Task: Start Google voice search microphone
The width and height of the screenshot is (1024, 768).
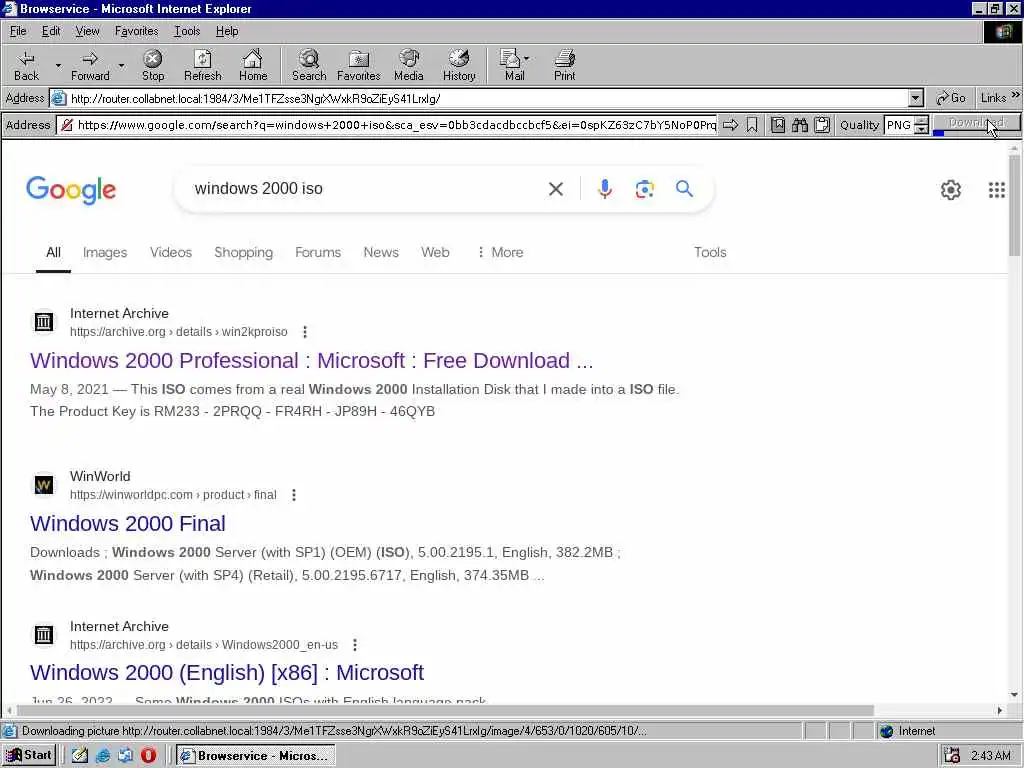Action: click(605, 189)
